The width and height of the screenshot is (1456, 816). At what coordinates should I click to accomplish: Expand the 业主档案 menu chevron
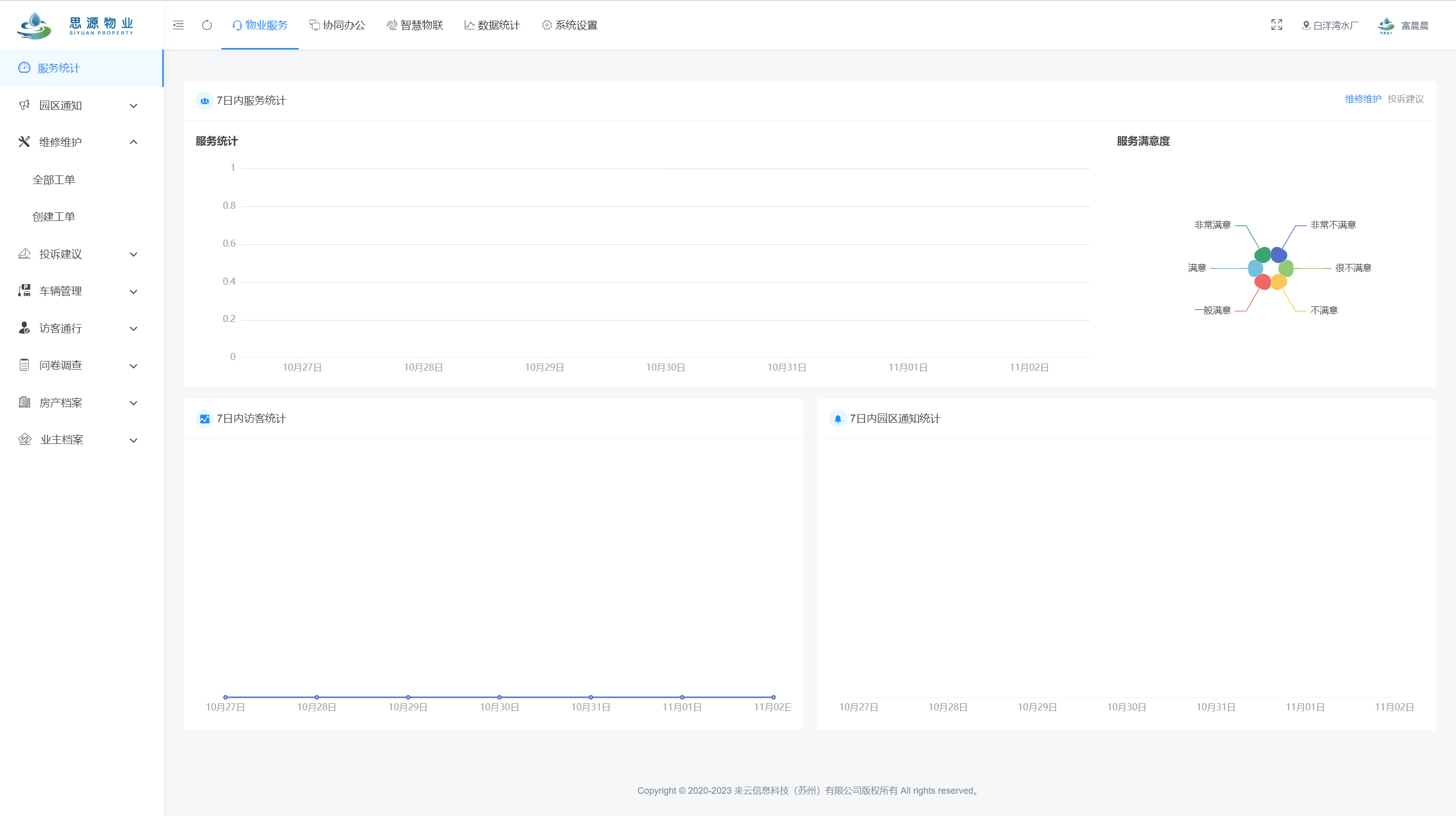[133, 440]
